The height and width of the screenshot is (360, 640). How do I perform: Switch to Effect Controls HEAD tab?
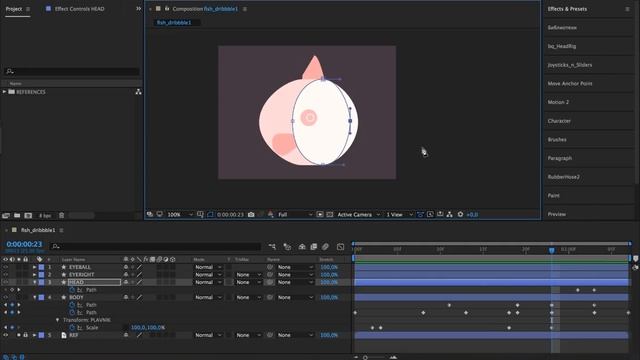pyautogui.click(x=79, y=9)
